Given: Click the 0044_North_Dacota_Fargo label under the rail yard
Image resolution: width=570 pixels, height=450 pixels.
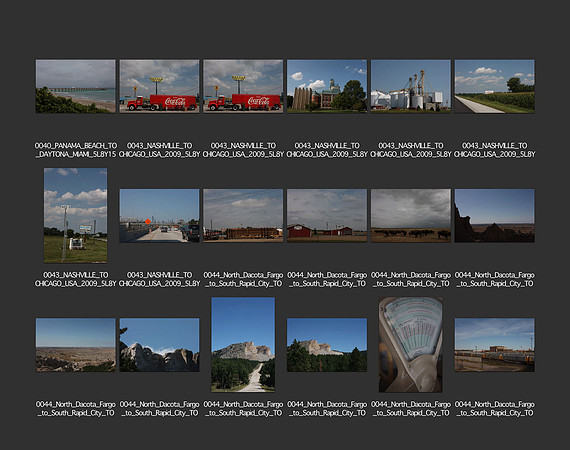Looking at the screenshot, I should [x=494, y=409].
